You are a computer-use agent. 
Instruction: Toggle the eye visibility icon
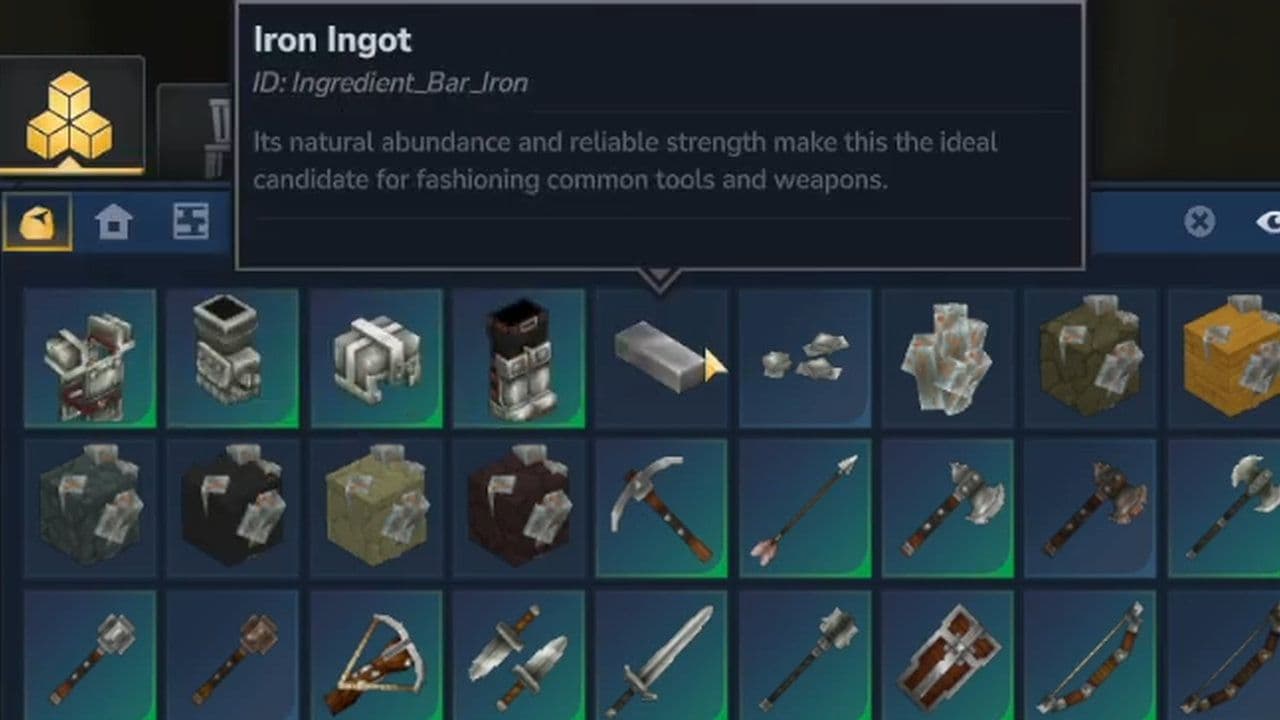click(1266, 221)
